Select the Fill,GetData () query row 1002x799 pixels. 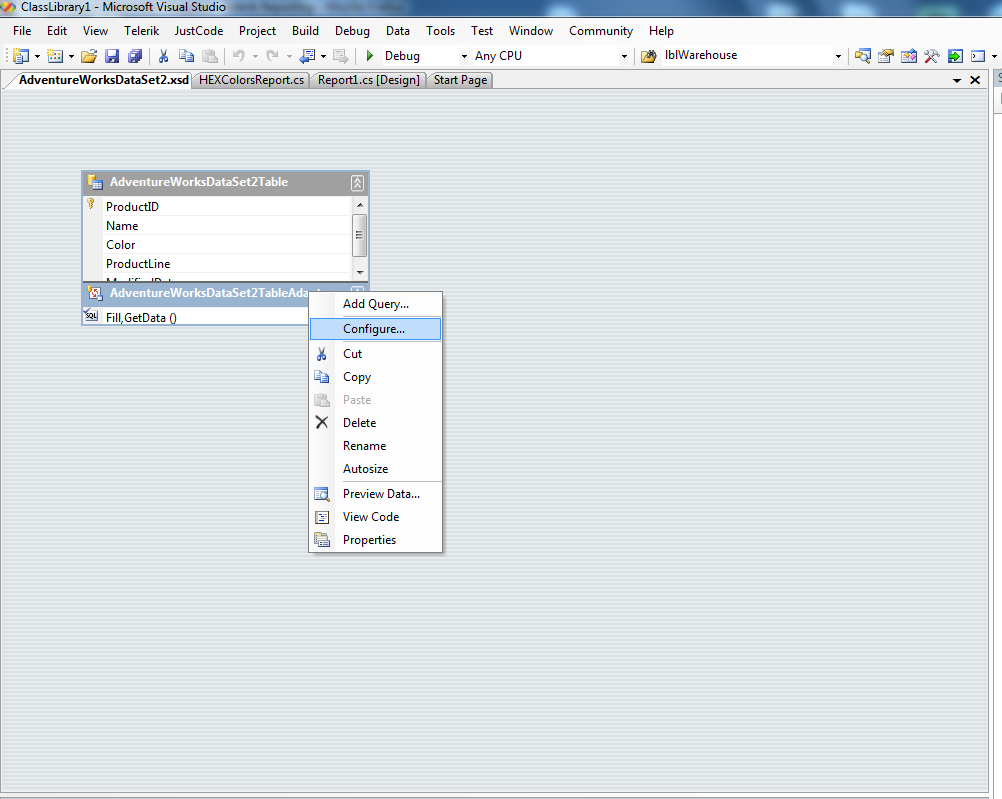(x=196, y=317)
